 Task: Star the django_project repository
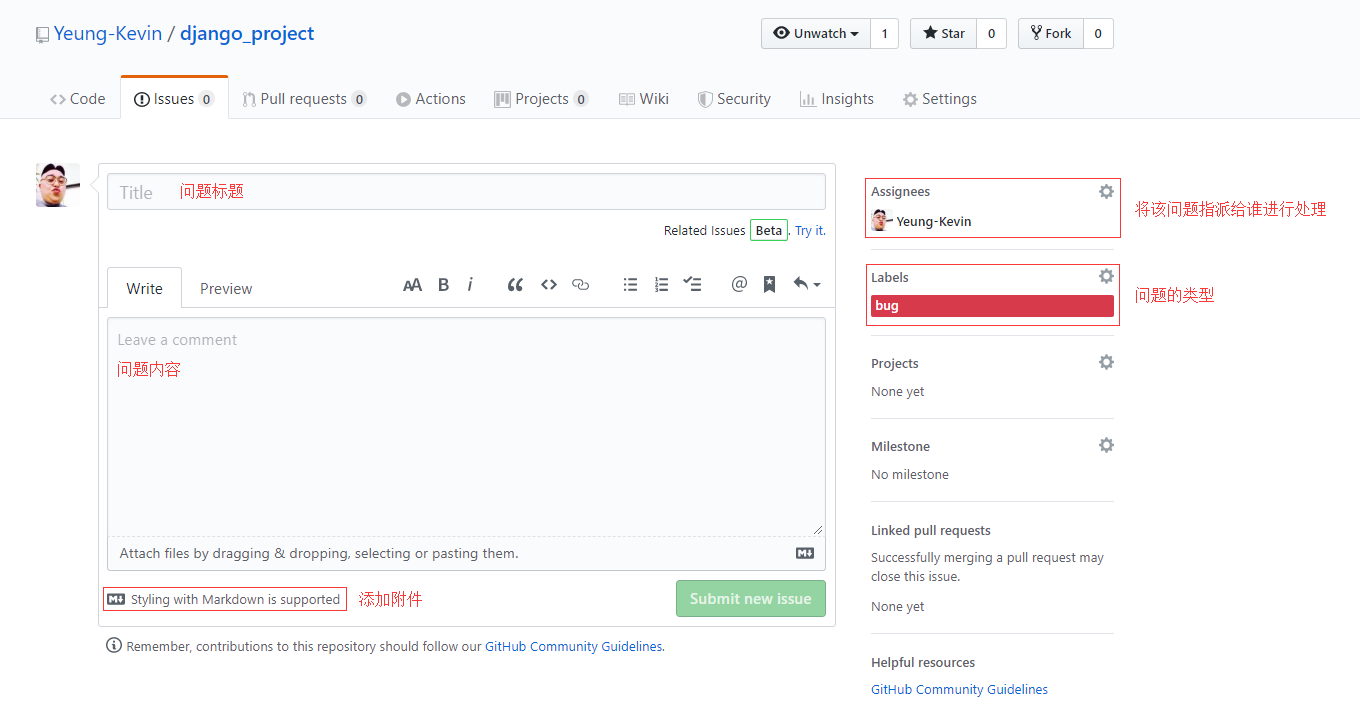pos(943,33)
